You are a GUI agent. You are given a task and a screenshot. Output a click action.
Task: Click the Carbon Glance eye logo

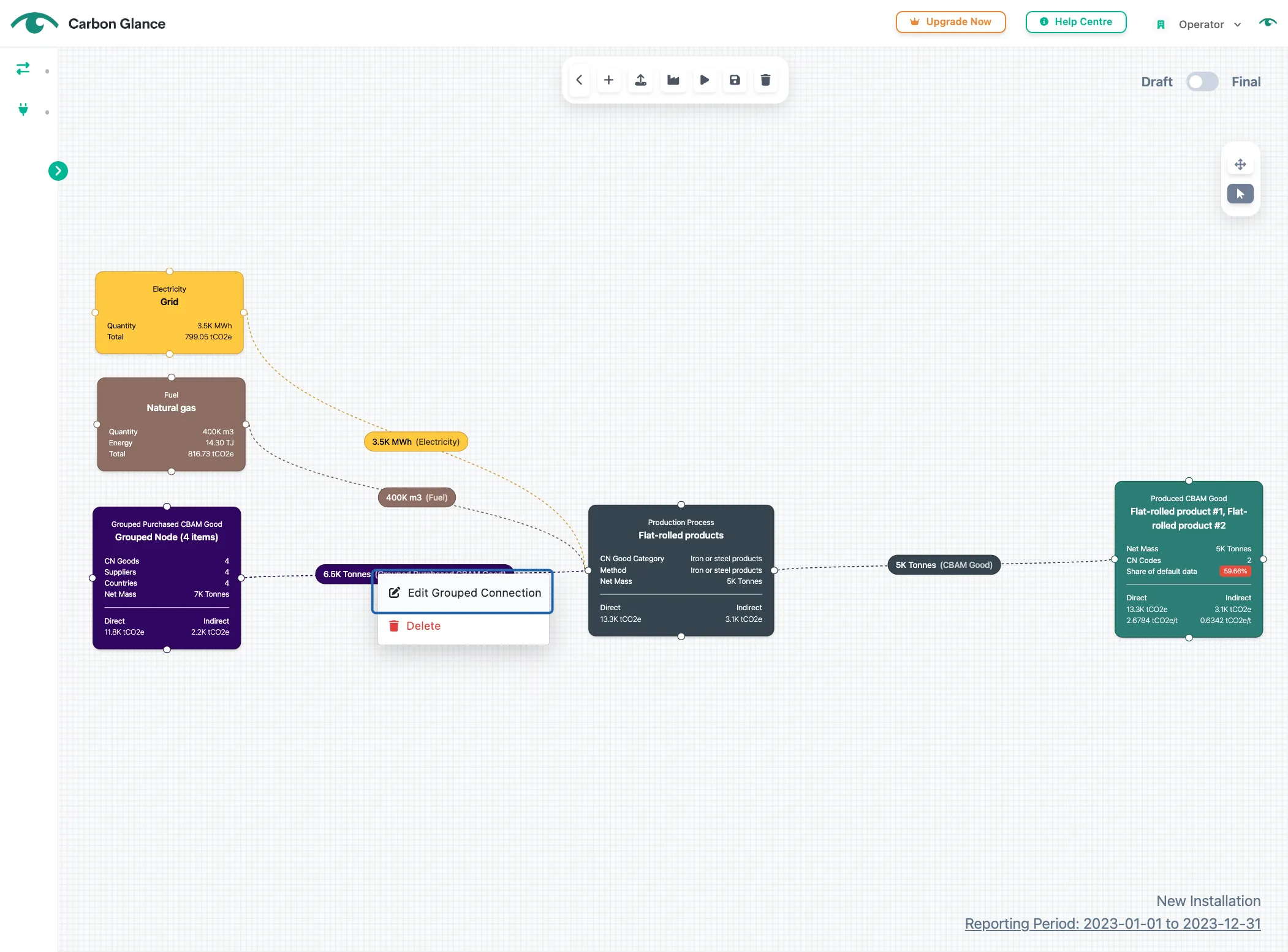pos(34,23)
